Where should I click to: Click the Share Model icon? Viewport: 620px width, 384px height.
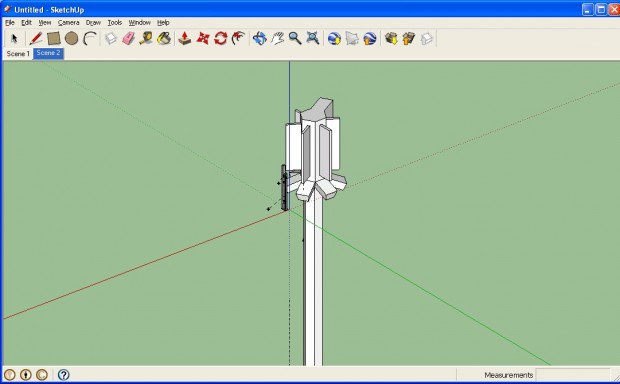point(409,38)
